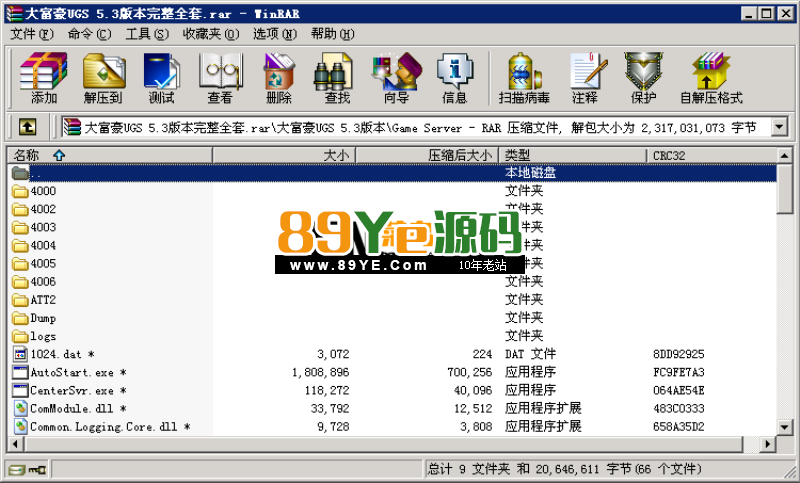Launch the 向导 (Wizard) tool
Viewport: 800px width, 483px height.
click(396, 78)
